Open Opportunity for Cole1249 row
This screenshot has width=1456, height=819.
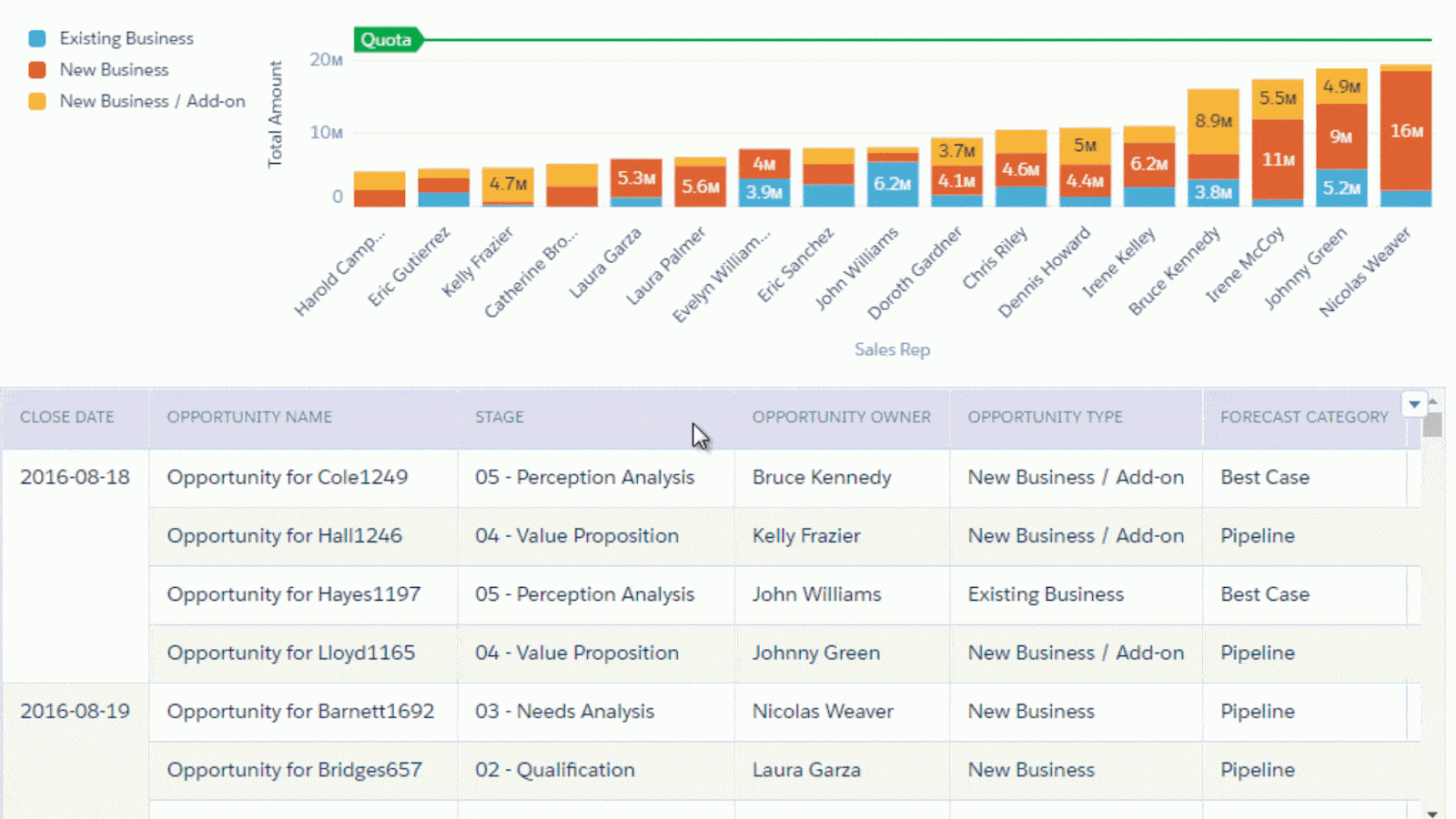[x=288, y=477]
